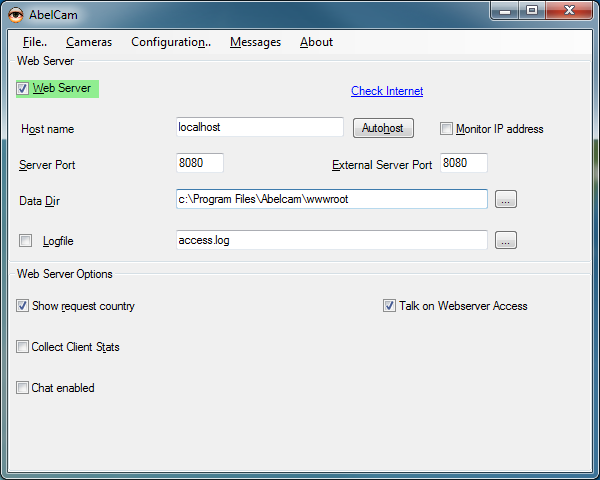The image size is (600, 480).
Task: Browse for access.log file button
Action: 506,241
